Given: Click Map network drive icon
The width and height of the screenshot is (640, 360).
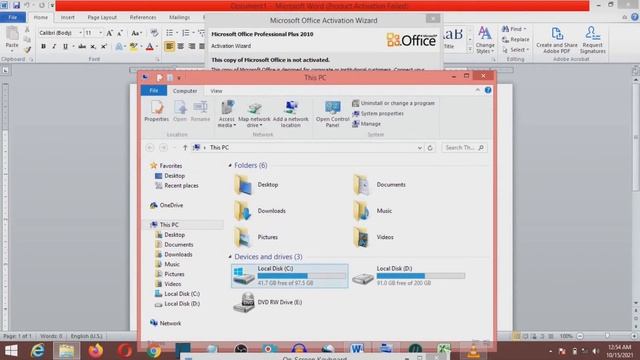Looking at the screenshot, I should pos(254,114).
